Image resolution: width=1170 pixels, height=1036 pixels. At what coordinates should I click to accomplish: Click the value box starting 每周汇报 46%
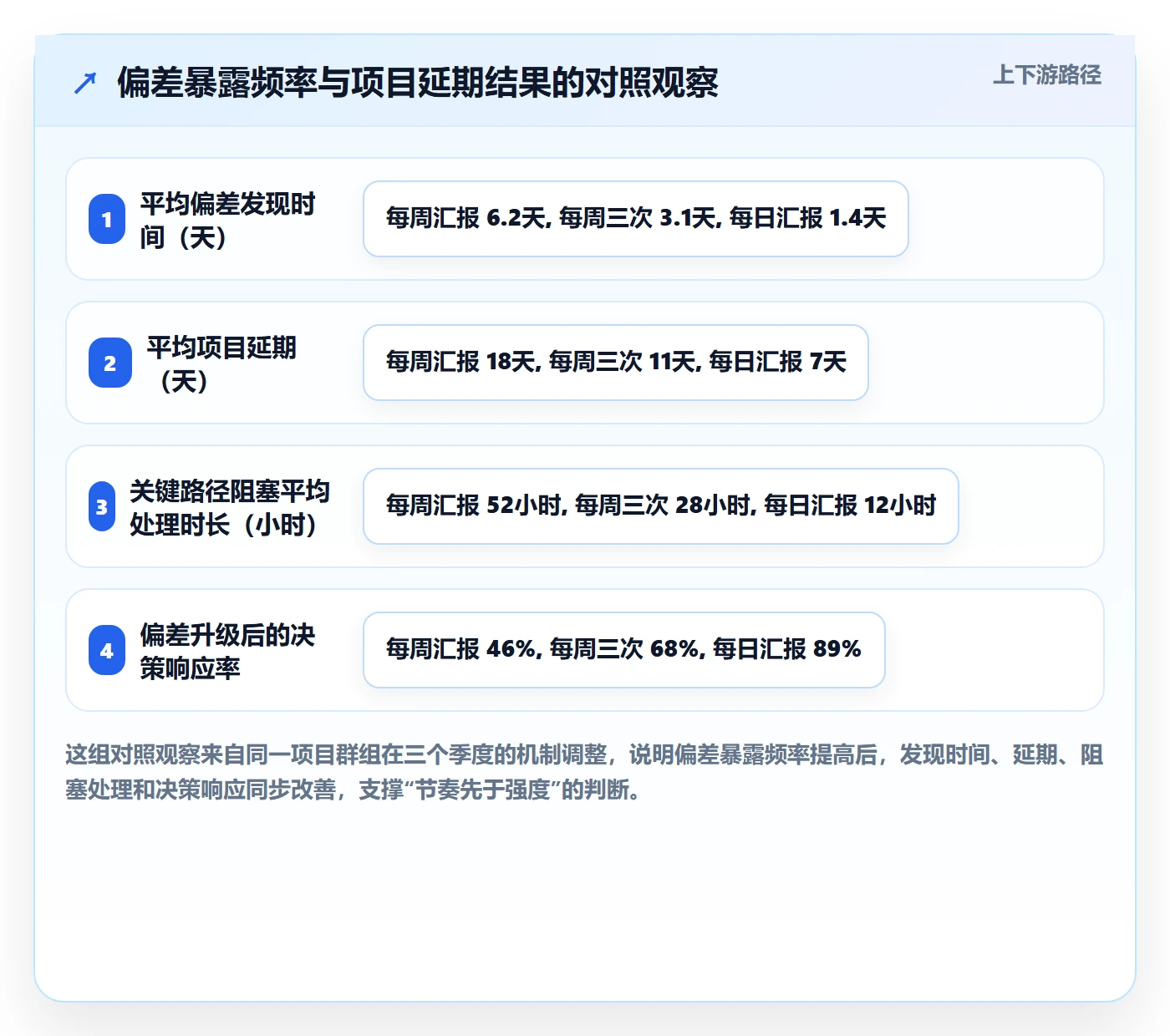624,650
